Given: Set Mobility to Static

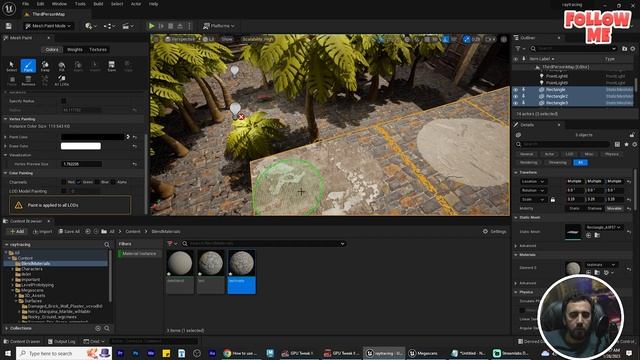Looking at the screenshot, I should click(574, 208).
